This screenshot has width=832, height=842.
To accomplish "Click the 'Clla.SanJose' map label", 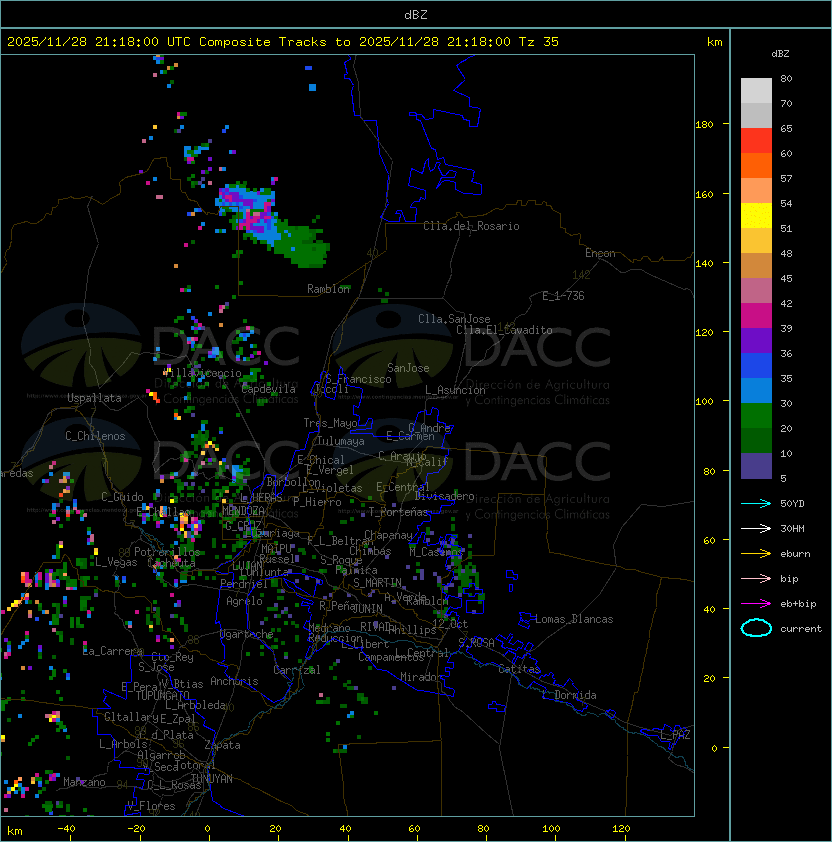I will click(454, 319).
